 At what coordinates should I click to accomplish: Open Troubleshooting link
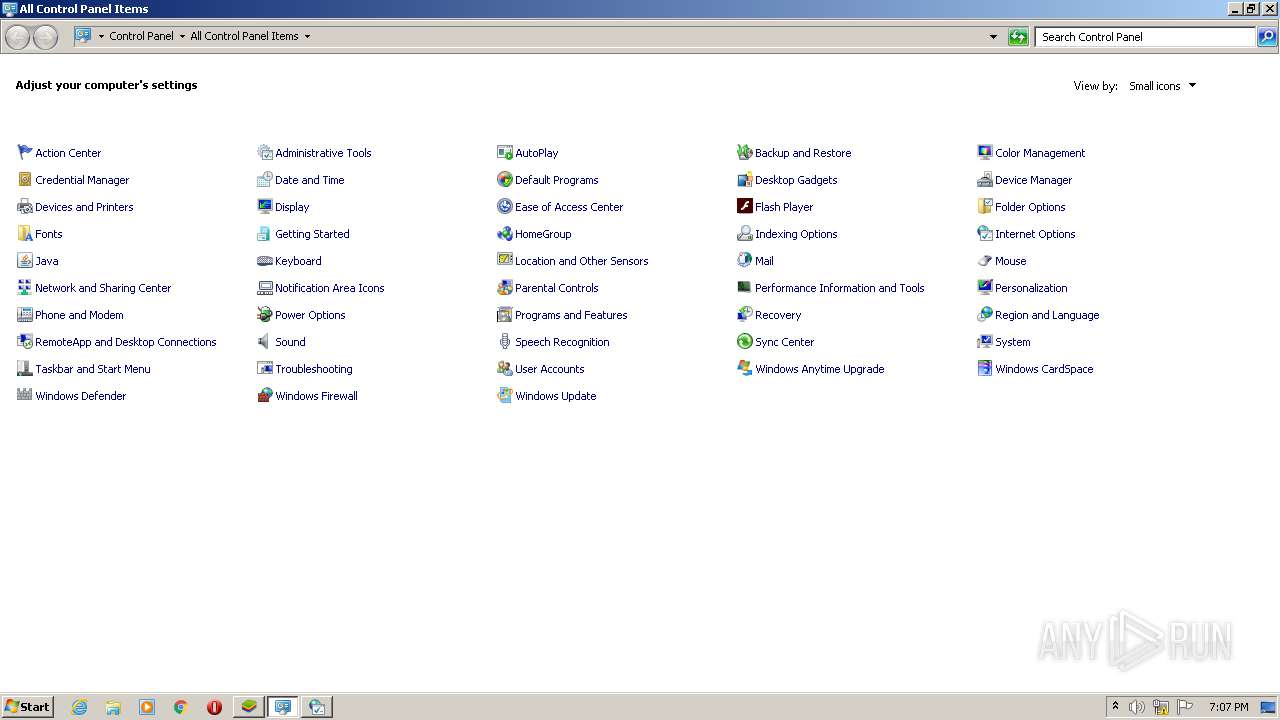[x=314, y=369]
